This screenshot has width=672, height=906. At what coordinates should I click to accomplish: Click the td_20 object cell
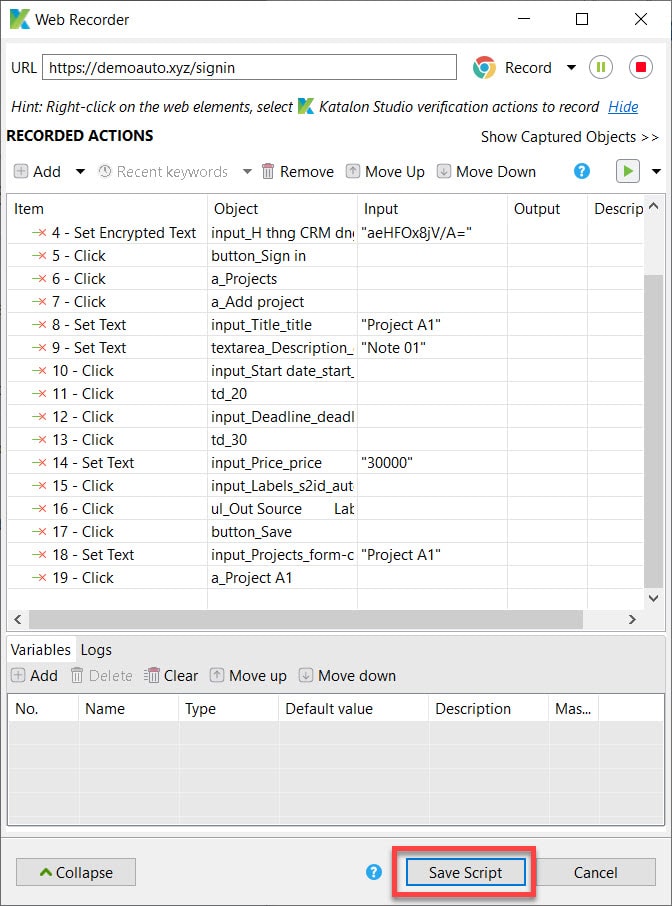click(282, 394)
